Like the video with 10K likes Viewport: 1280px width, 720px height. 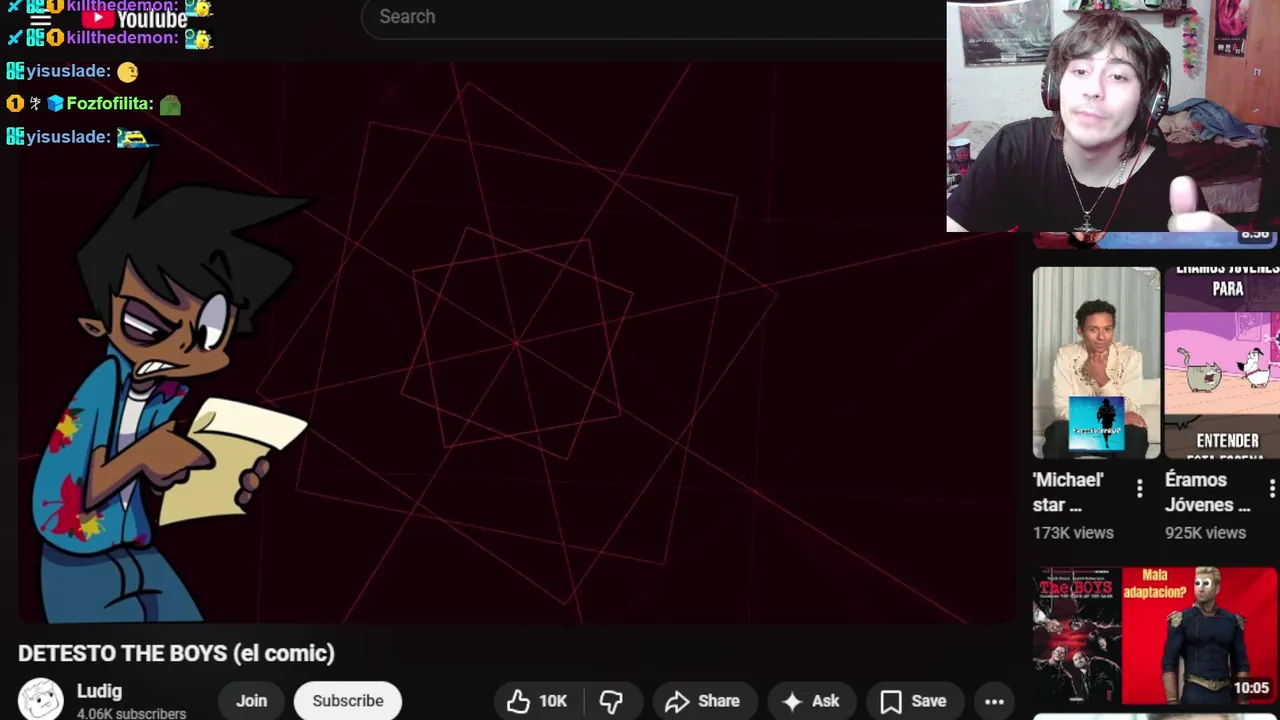[x=538, y=701]
